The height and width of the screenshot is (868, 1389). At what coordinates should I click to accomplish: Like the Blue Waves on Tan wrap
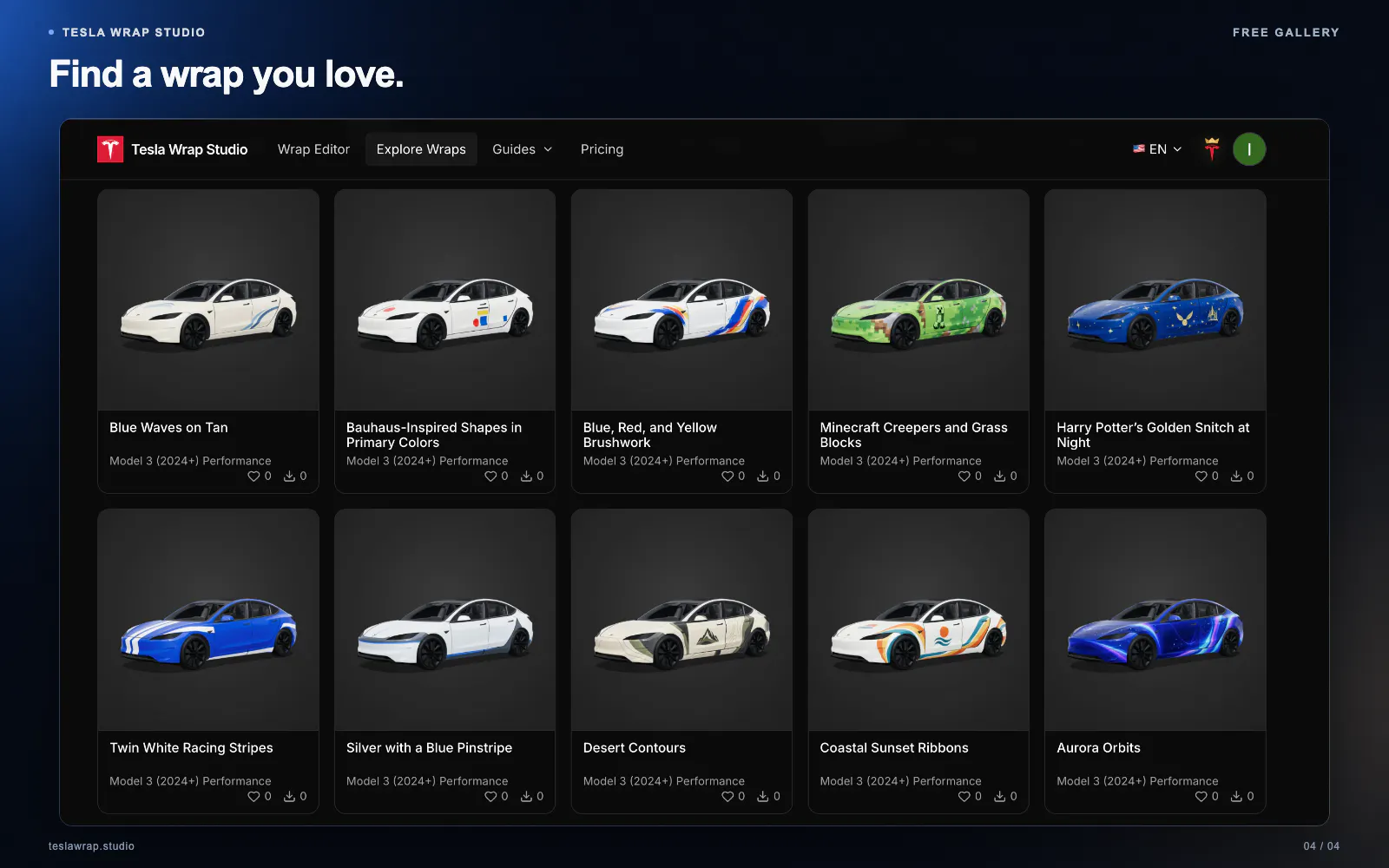click(253, 477)
